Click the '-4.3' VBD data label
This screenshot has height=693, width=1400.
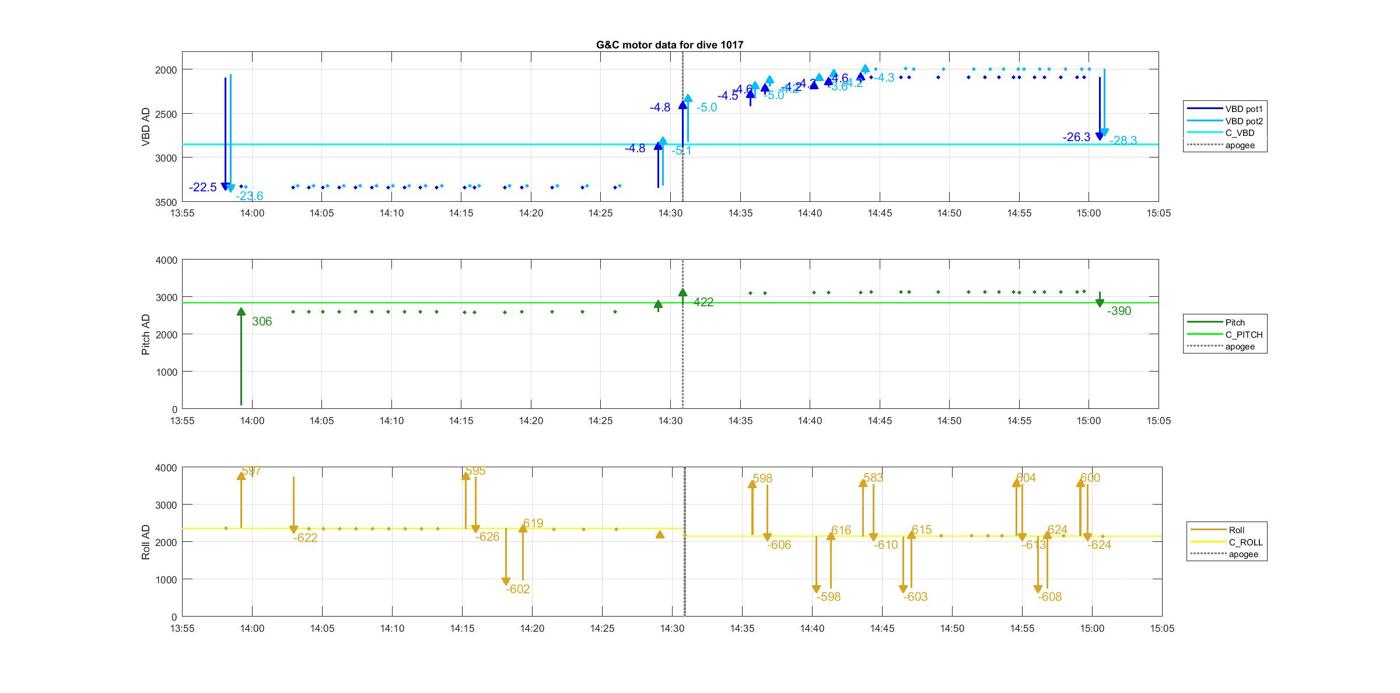pyautogui.click(x=884, y=78)
